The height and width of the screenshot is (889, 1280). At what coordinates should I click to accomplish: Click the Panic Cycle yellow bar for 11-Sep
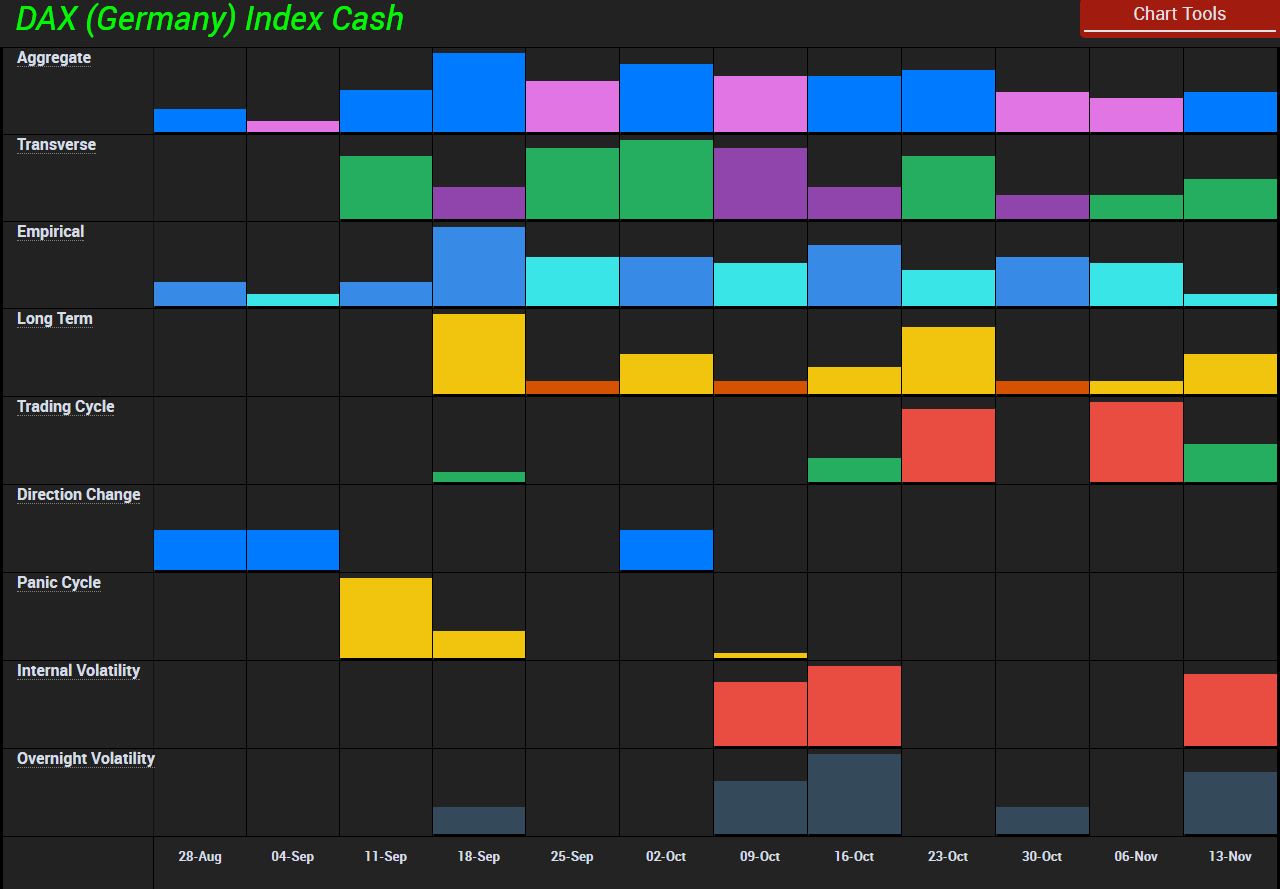pyautogui.click(x=386, y=618)
